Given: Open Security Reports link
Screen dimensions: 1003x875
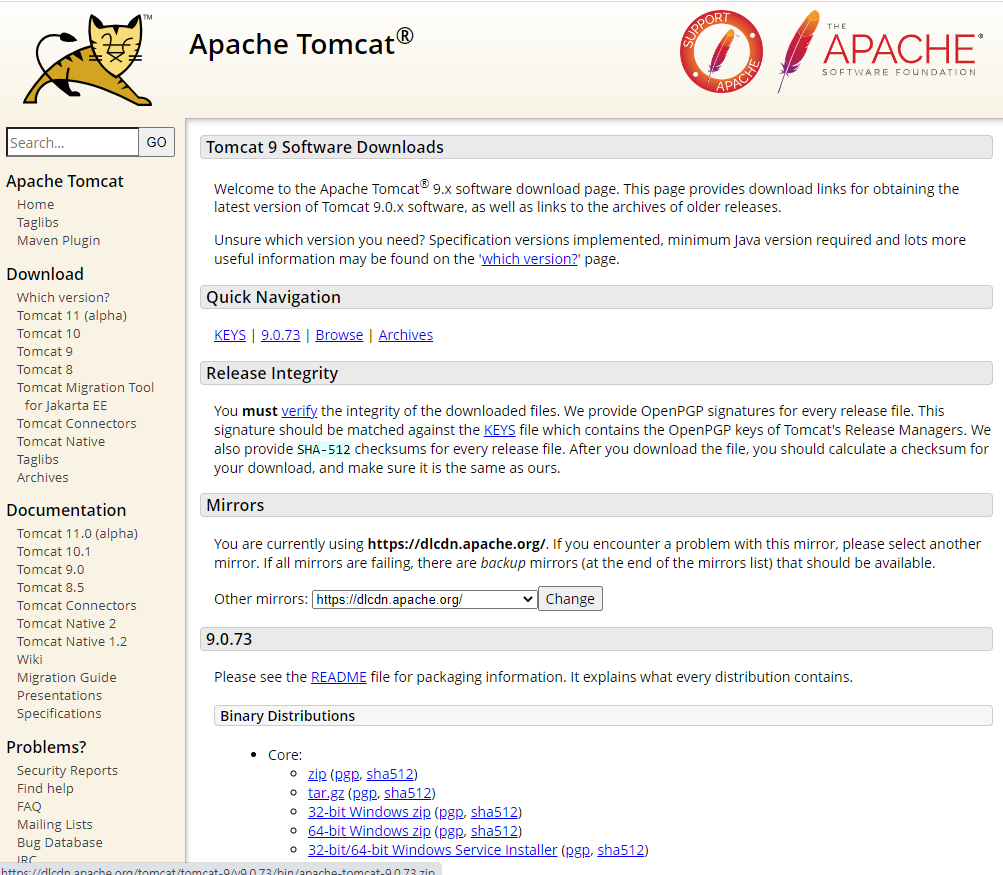Looking at the screenshot, I should [67, 771].
